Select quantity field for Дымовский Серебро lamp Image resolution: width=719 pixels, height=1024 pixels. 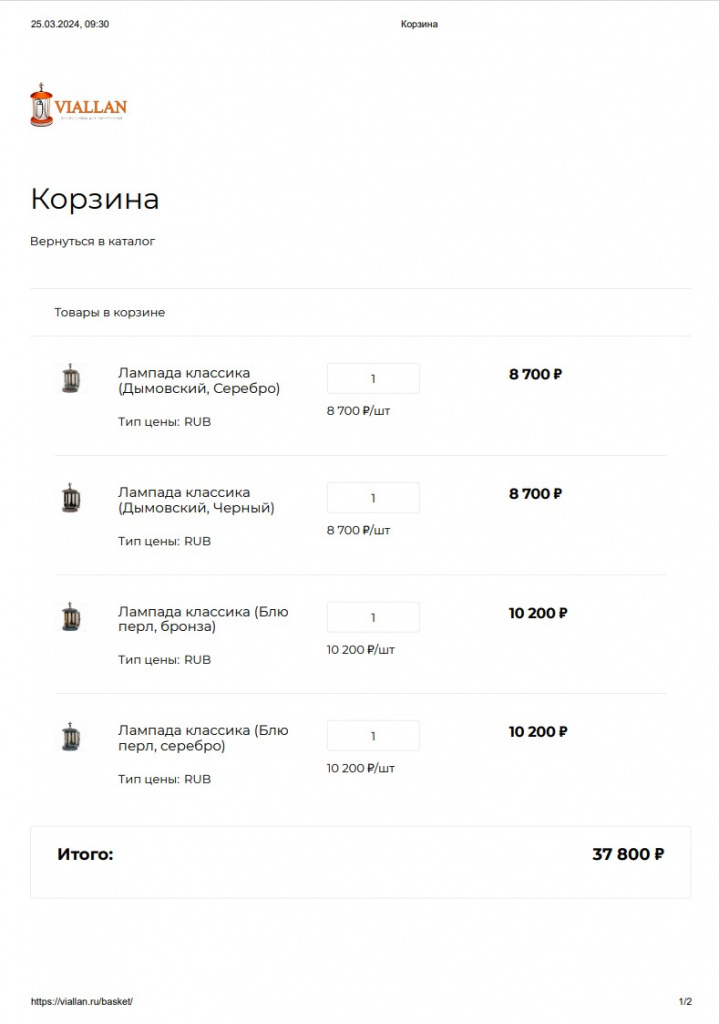[373, 377]
